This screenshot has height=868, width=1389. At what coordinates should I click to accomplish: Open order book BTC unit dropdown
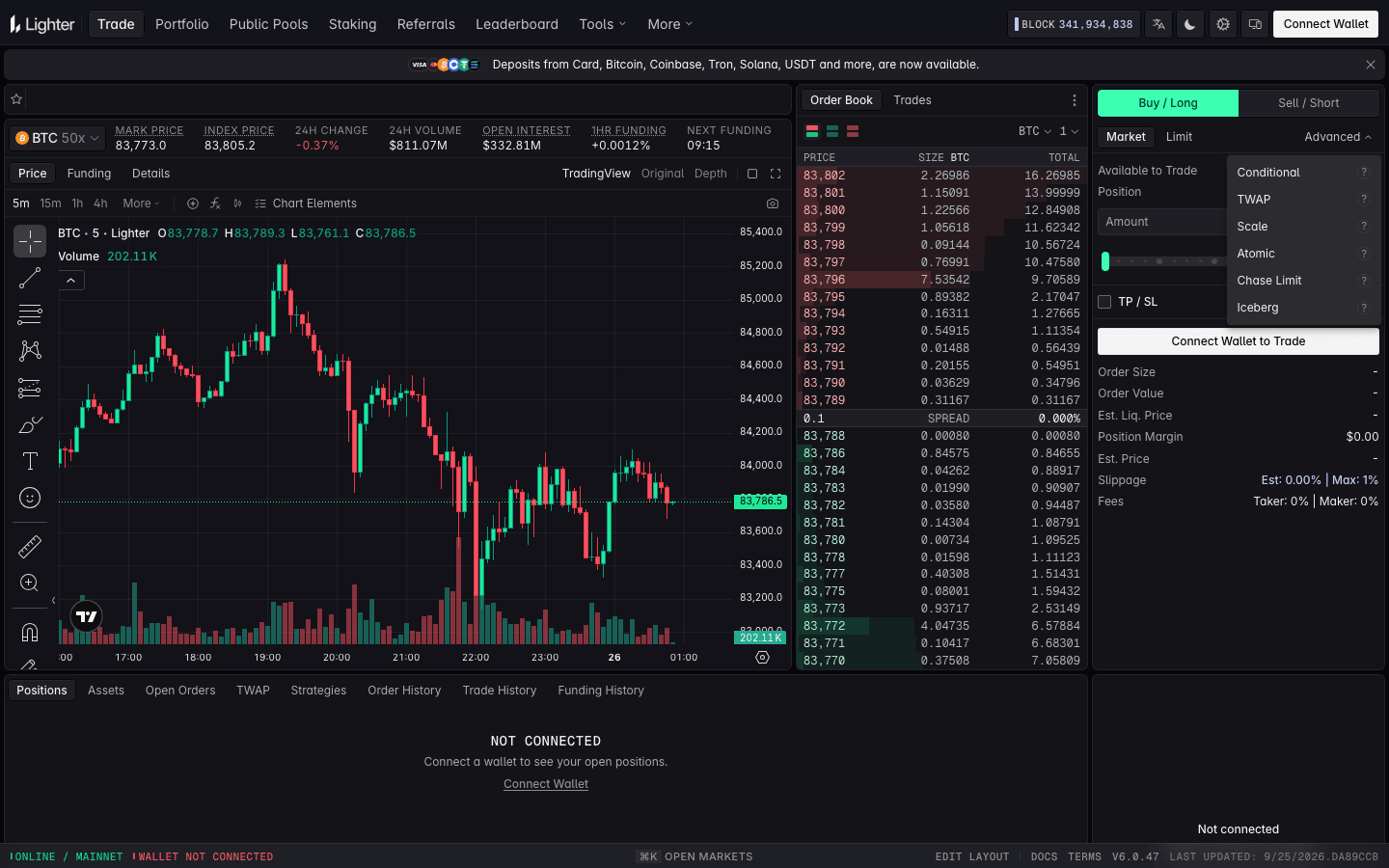(1035, 131)
